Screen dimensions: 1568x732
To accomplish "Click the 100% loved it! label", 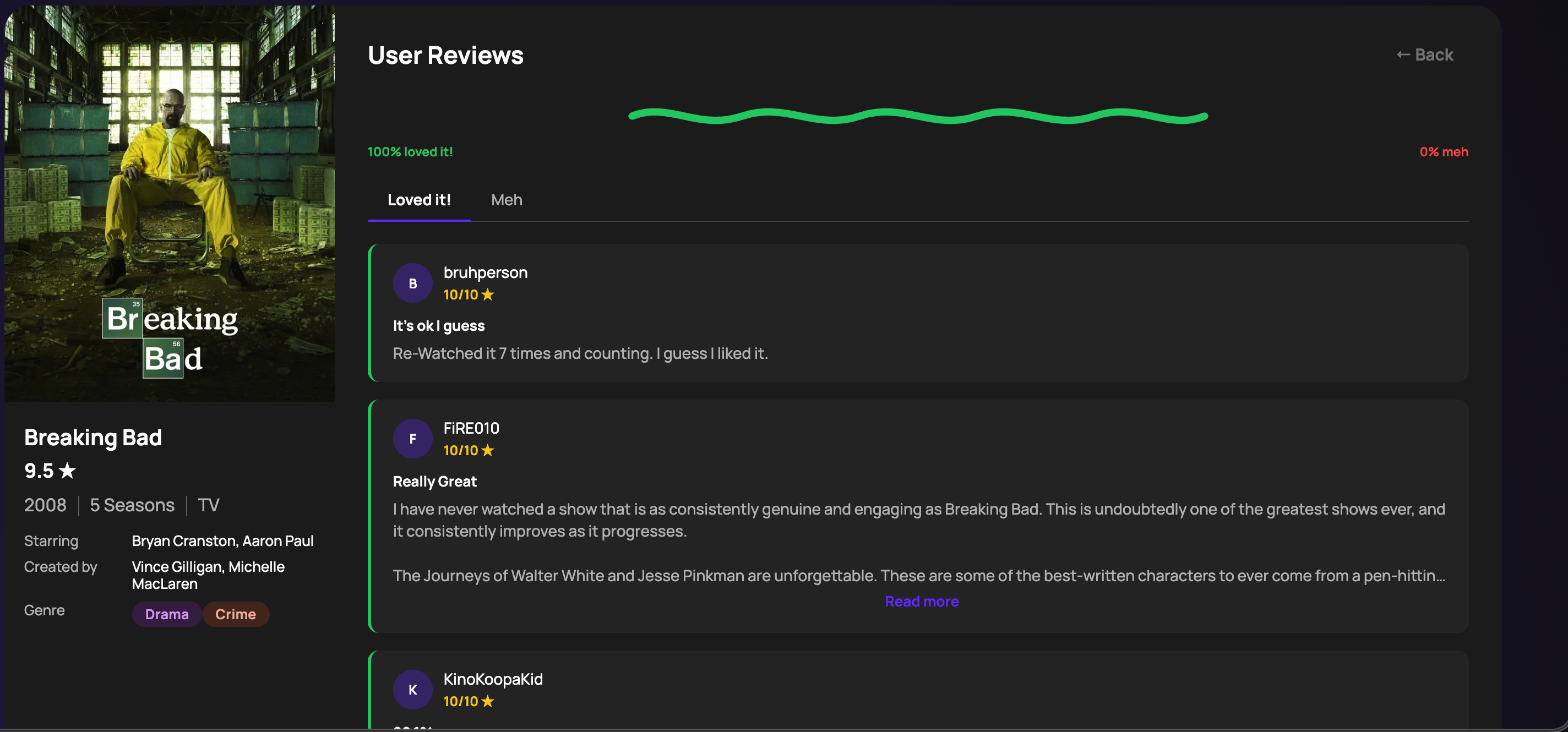I will pos(410,151).
